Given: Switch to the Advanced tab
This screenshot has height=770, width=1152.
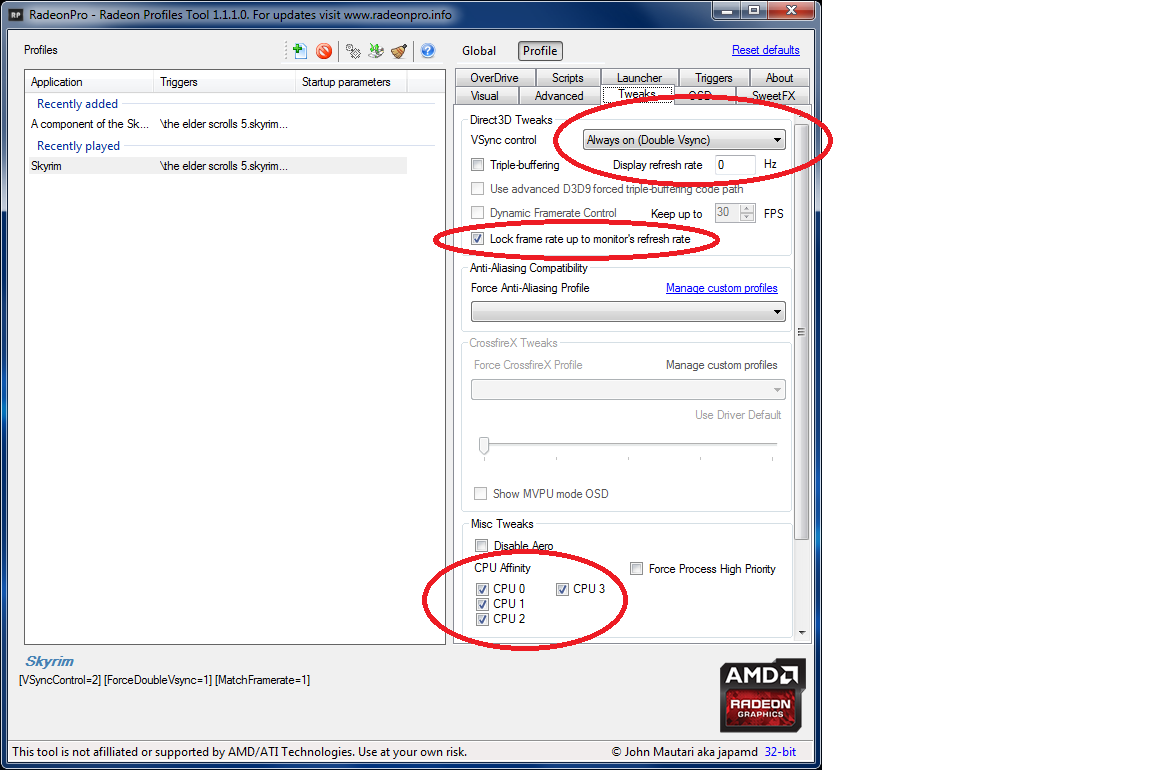Looking at the screenshot, I should (x=559, y=96).
